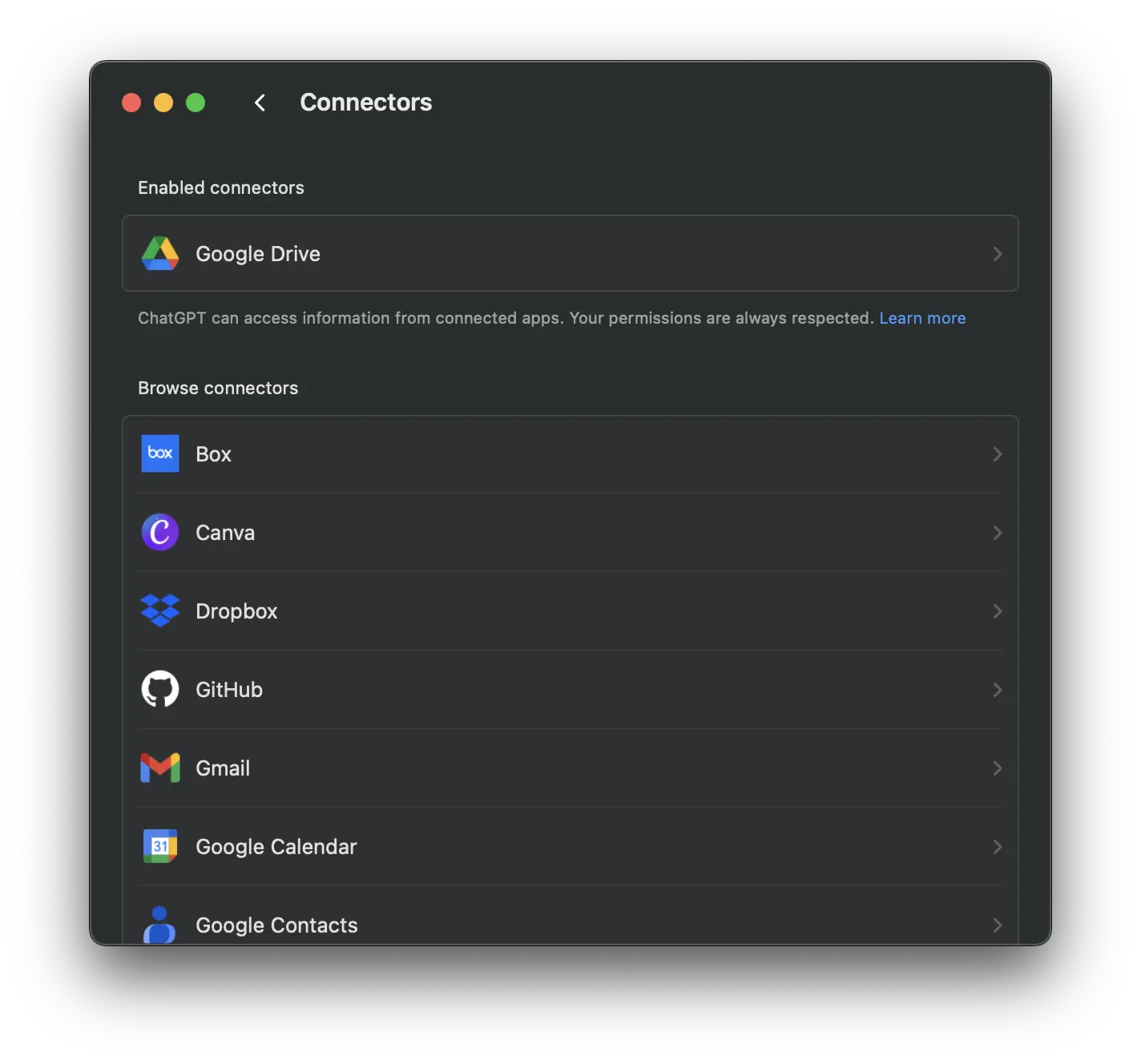
Task: Click the GitHub Octocat icon
Action: (160, 689)
